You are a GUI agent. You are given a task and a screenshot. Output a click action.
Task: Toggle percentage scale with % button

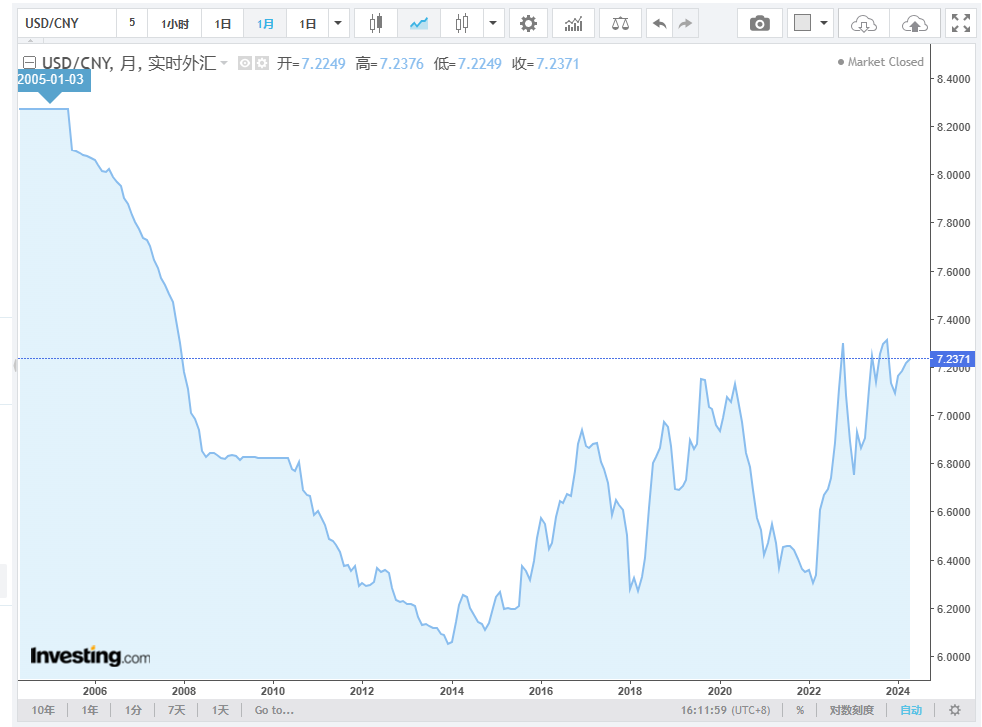pyautogui.click(x=800, y=710)
